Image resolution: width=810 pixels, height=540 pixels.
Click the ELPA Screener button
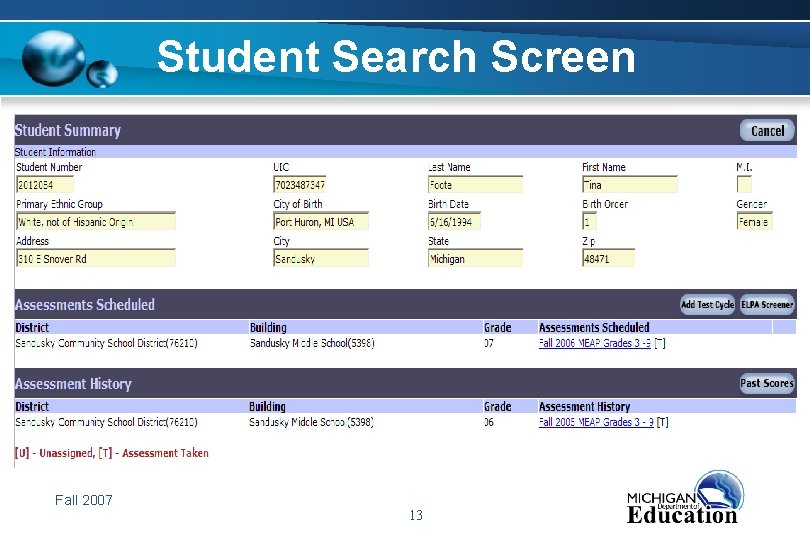(767, 304)
